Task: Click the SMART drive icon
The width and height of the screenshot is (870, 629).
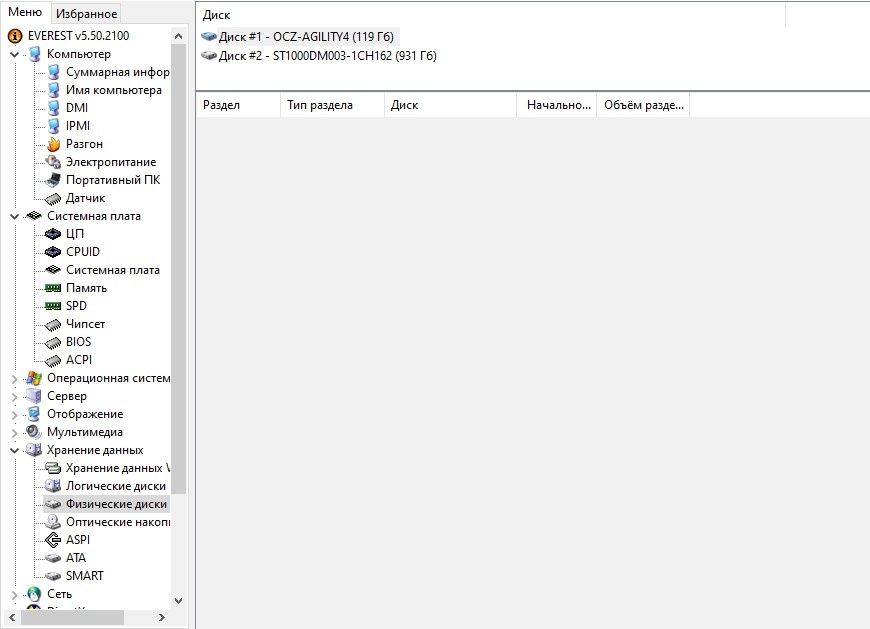Action: [x=53, y=576]
